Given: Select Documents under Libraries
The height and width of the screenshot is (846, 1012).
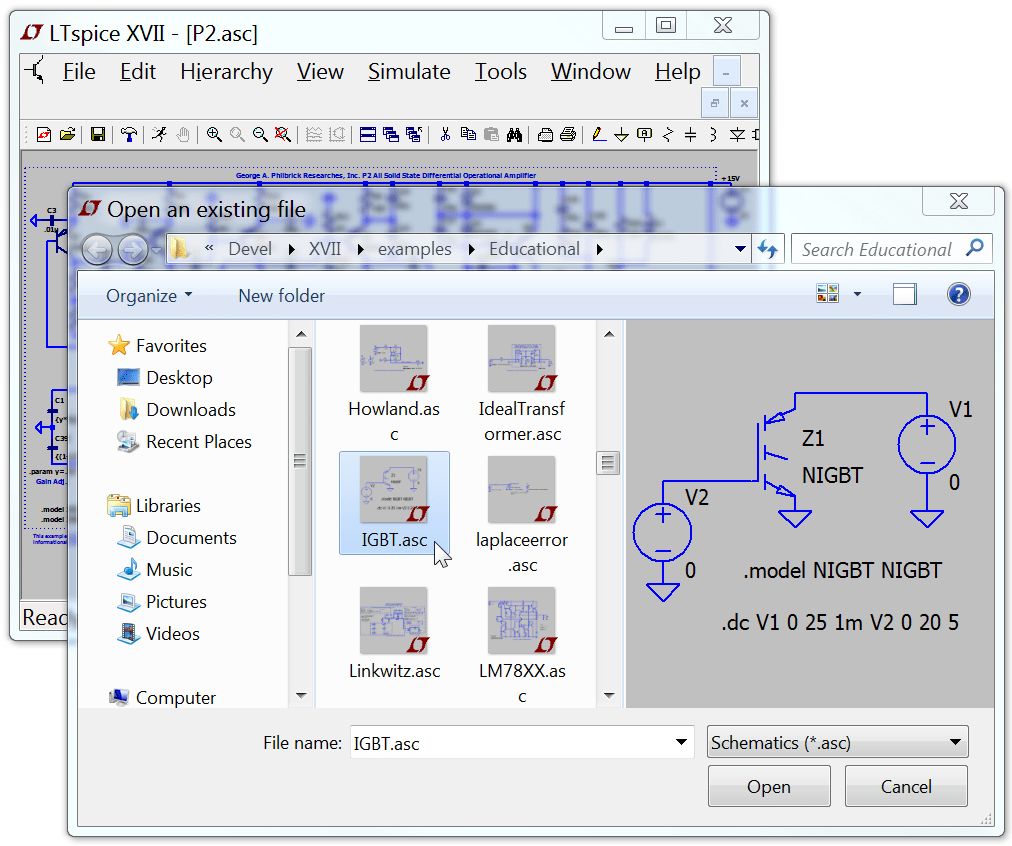Looking at the screenshot, I should click(x=177, y=538).
